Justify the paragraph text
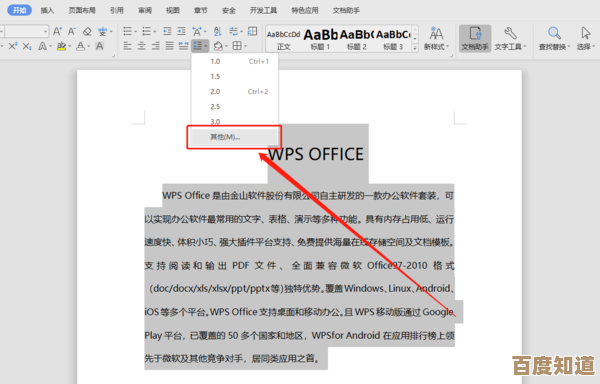Image resolution: width=600 pixels, height=384 pixels. 170,46
